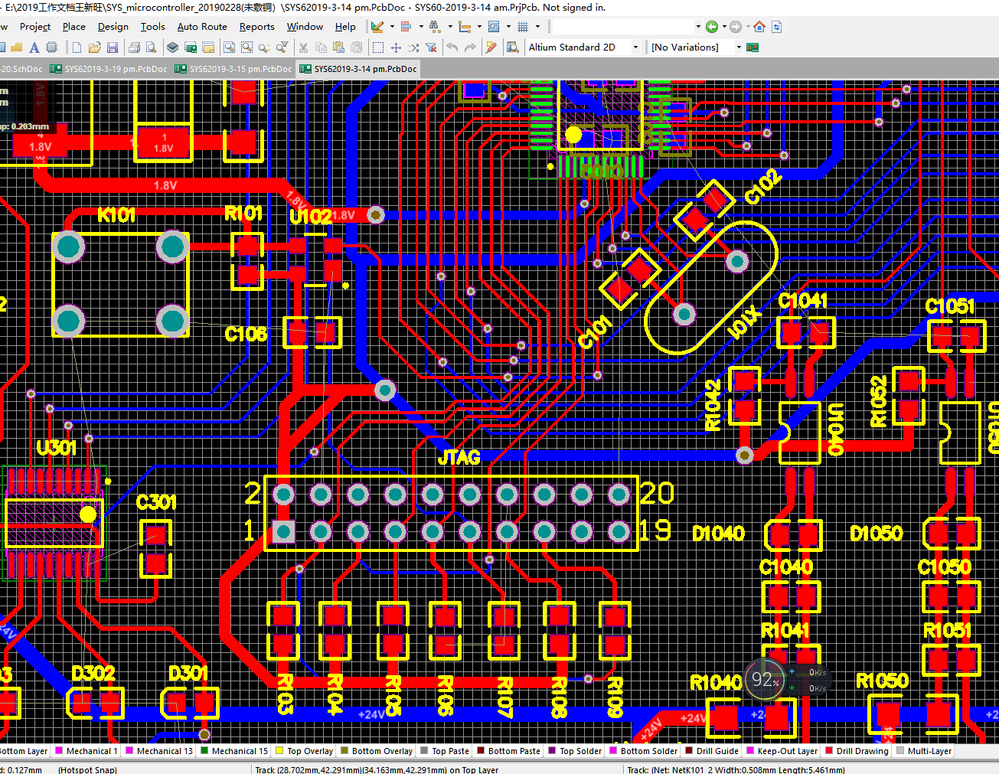Click the Paste clipboard icon
The height and width of the screenshot is (774, 999).
(x=338, y=47)
